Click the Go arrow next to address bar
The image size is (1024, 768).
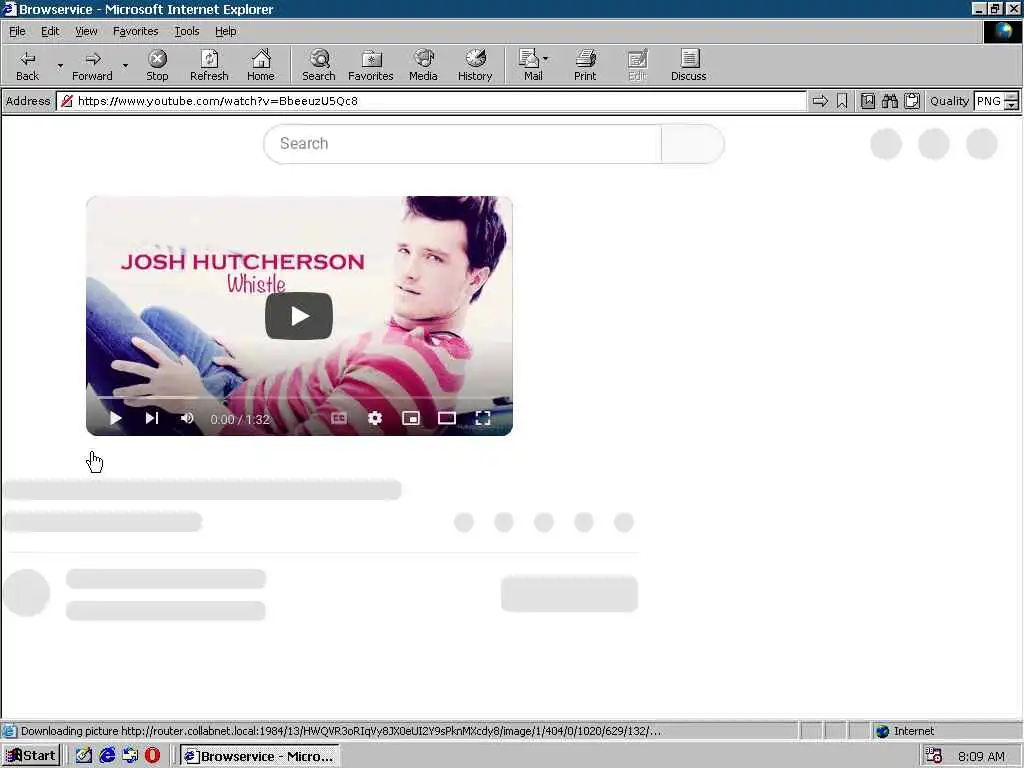click(x=820, y=101)
